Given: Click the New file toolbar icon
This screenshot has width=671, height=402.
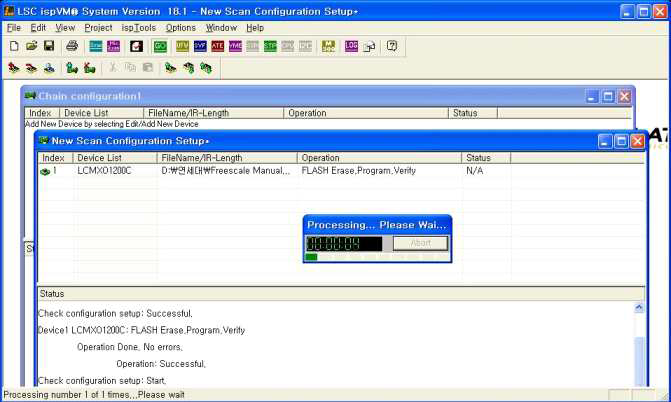Looking at the screenshot, I should pyautogui.click(x=14, y=46).
